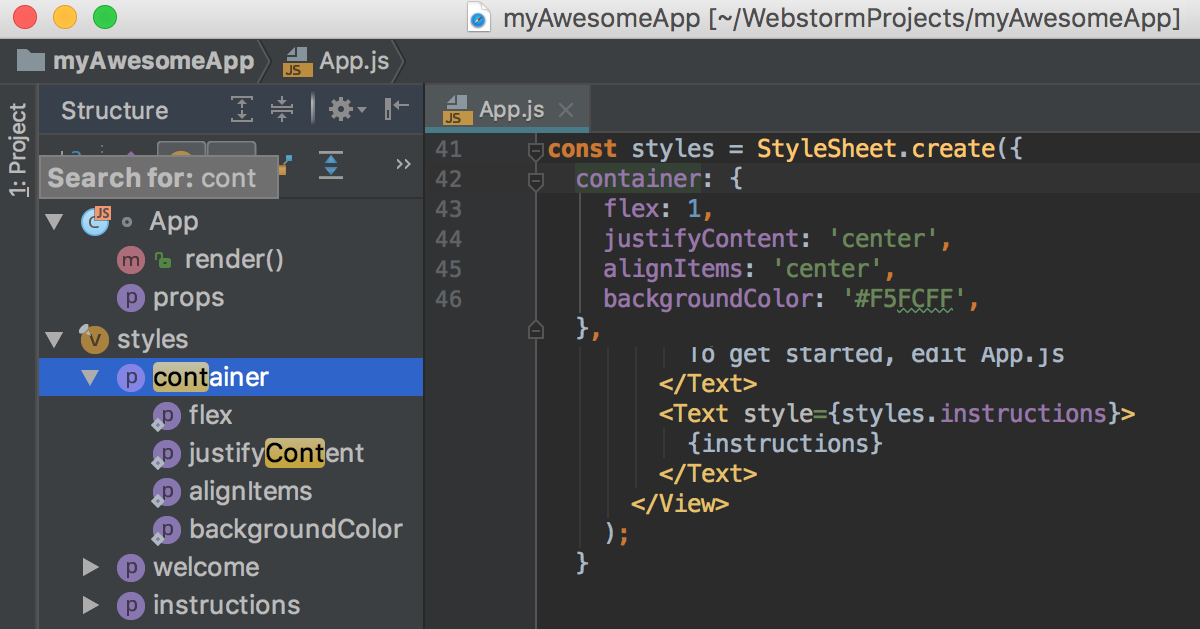Screen dimensions: 1200x629
Task: Click the Autoscroll from Source icon
Action: click(x=331, y=164)
